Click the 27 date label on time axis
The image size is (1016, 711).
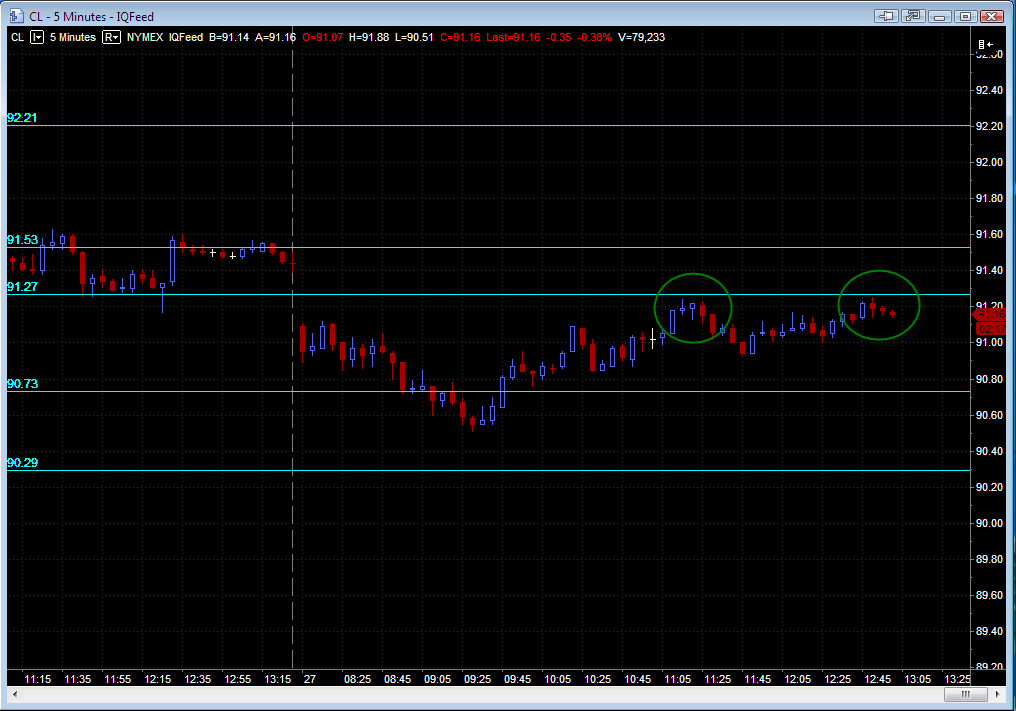click(310, 679)
